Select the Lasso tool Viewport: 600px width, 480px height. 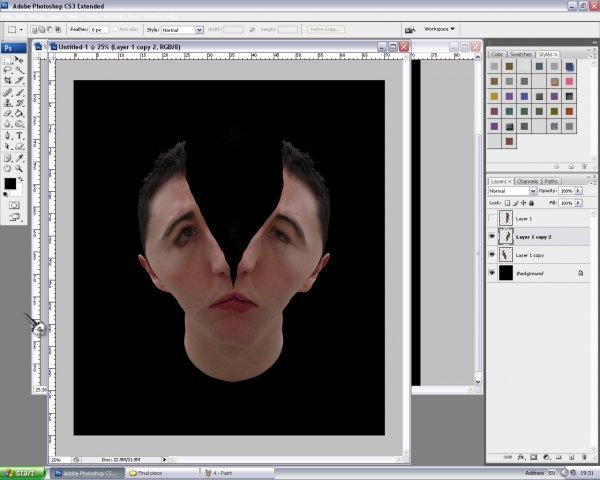pos(8,70)
